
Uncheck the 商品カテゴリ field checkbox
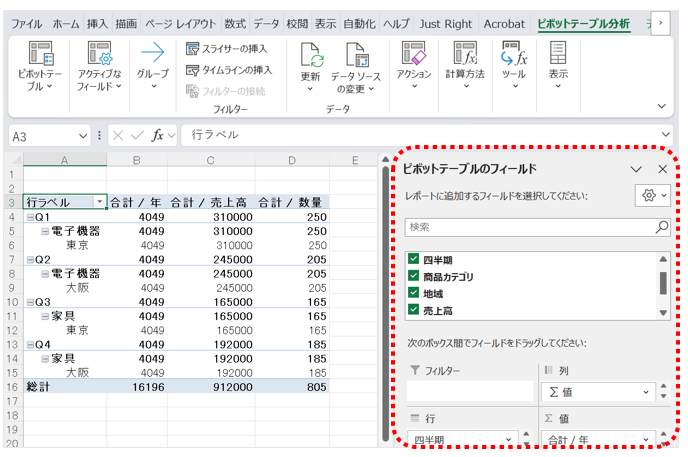click(x=413, y=276)
